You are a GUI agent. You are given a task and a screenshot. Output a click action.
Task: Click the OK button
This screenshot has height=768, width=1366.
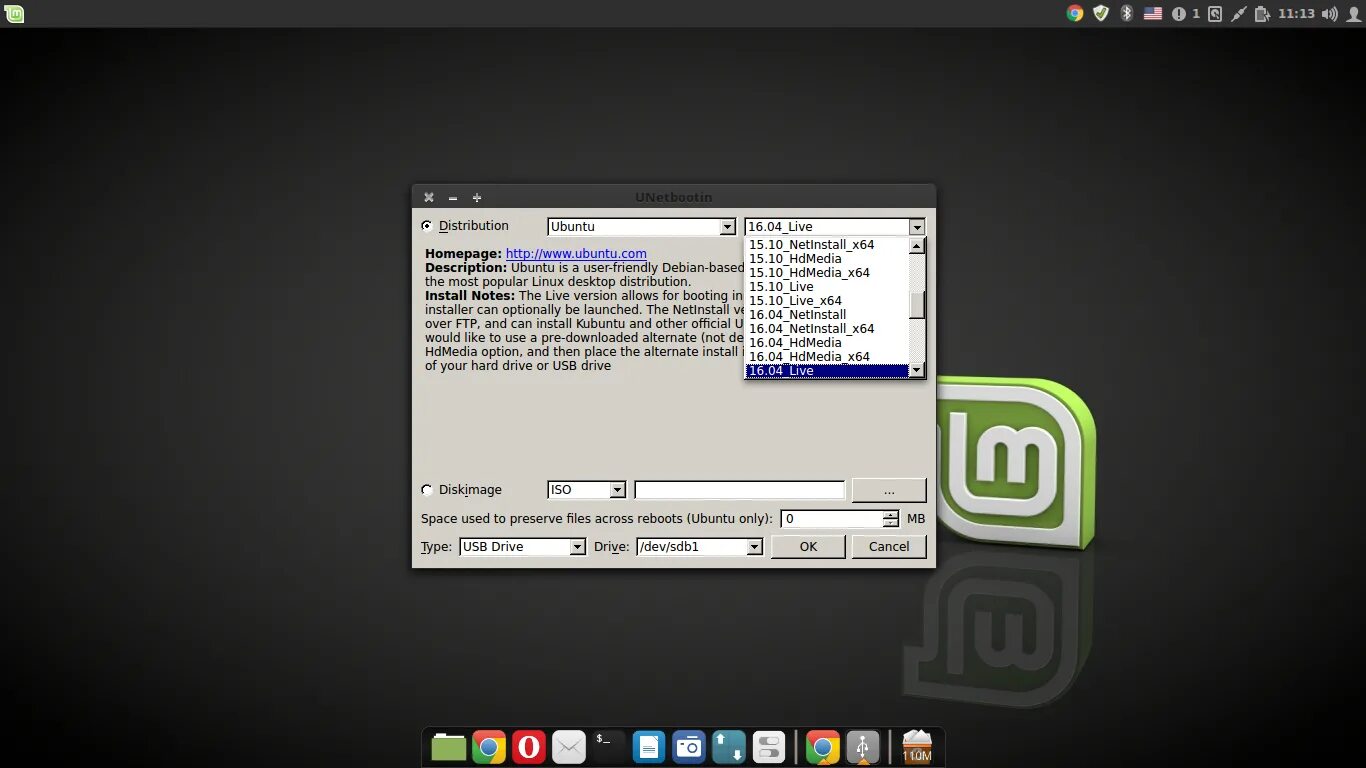[808, 547]
